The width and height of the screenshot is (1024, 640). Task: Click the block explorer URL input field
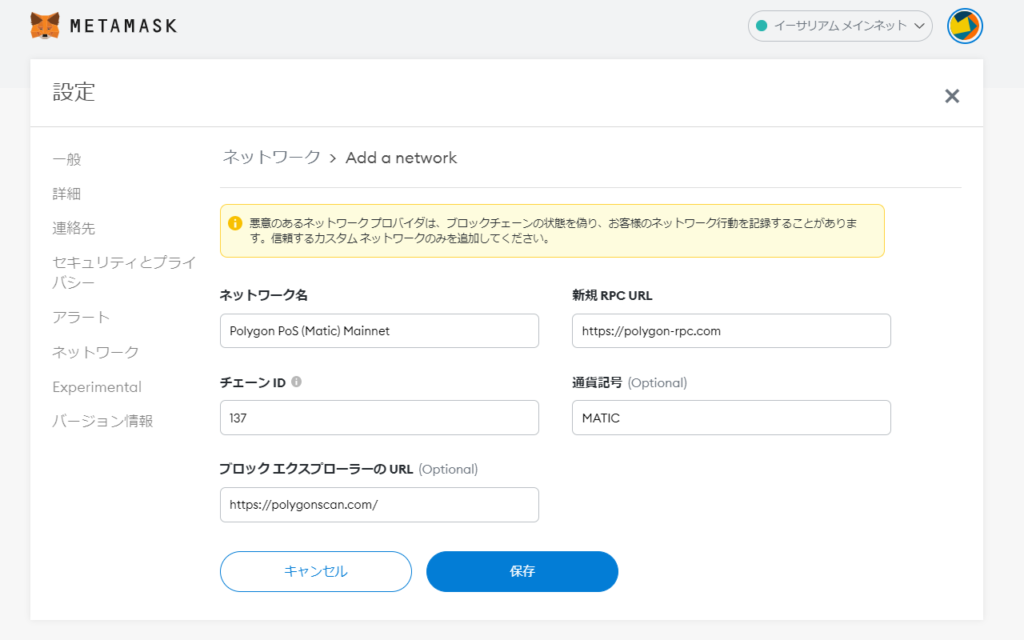coord(379,504)
